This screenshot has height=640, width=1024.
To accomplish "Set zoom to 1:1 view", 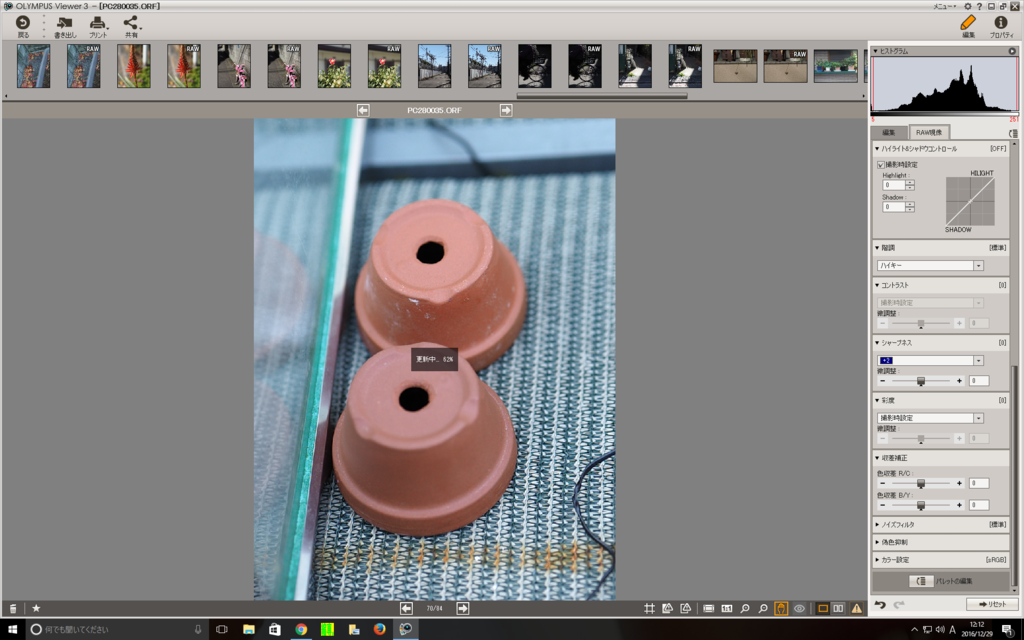I will point(726,608).
